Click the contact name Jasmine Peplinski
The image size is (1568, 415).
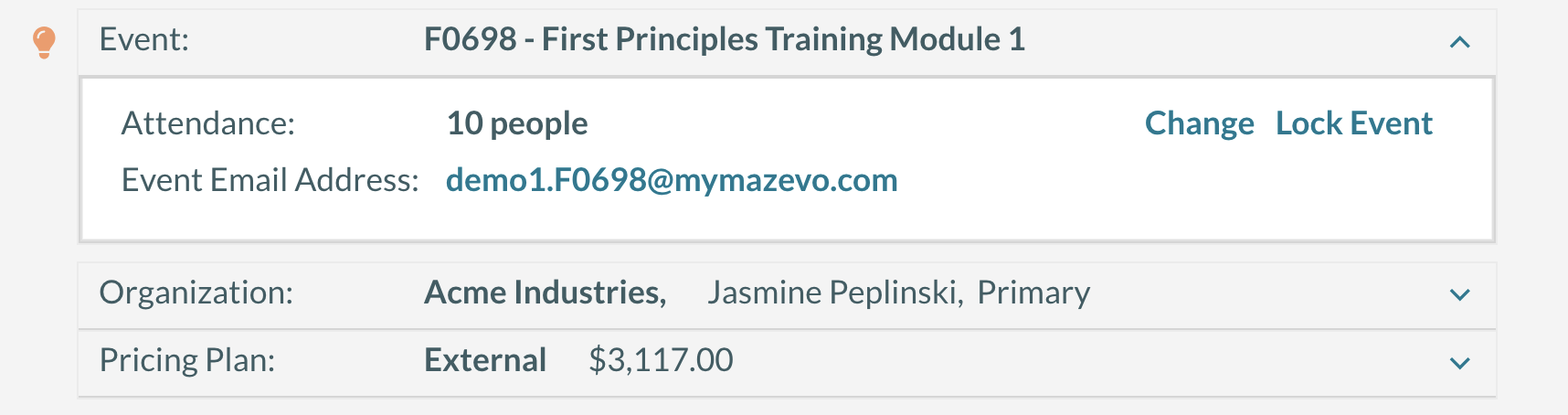tap(835, 293)
